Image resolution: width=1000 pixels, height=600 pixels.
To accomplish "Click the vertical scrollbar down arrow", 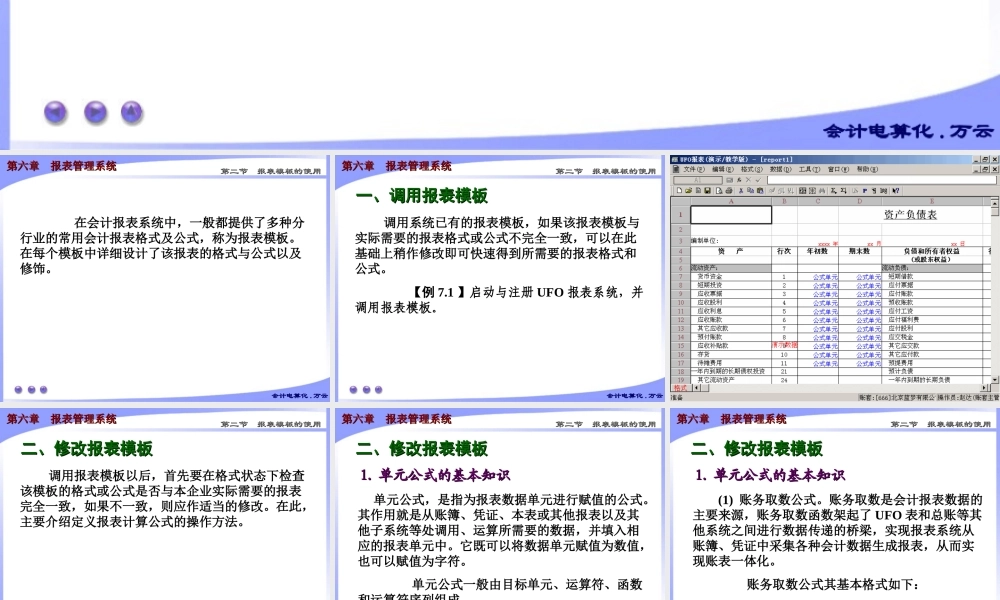I will pos(993,380).
